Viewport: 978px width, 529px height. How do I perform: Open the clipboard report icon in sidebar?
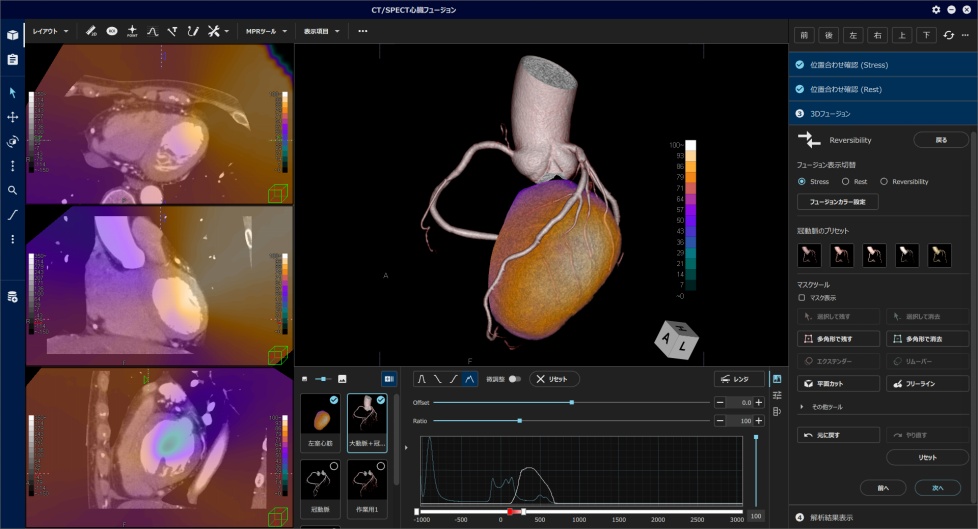[13, 59]
